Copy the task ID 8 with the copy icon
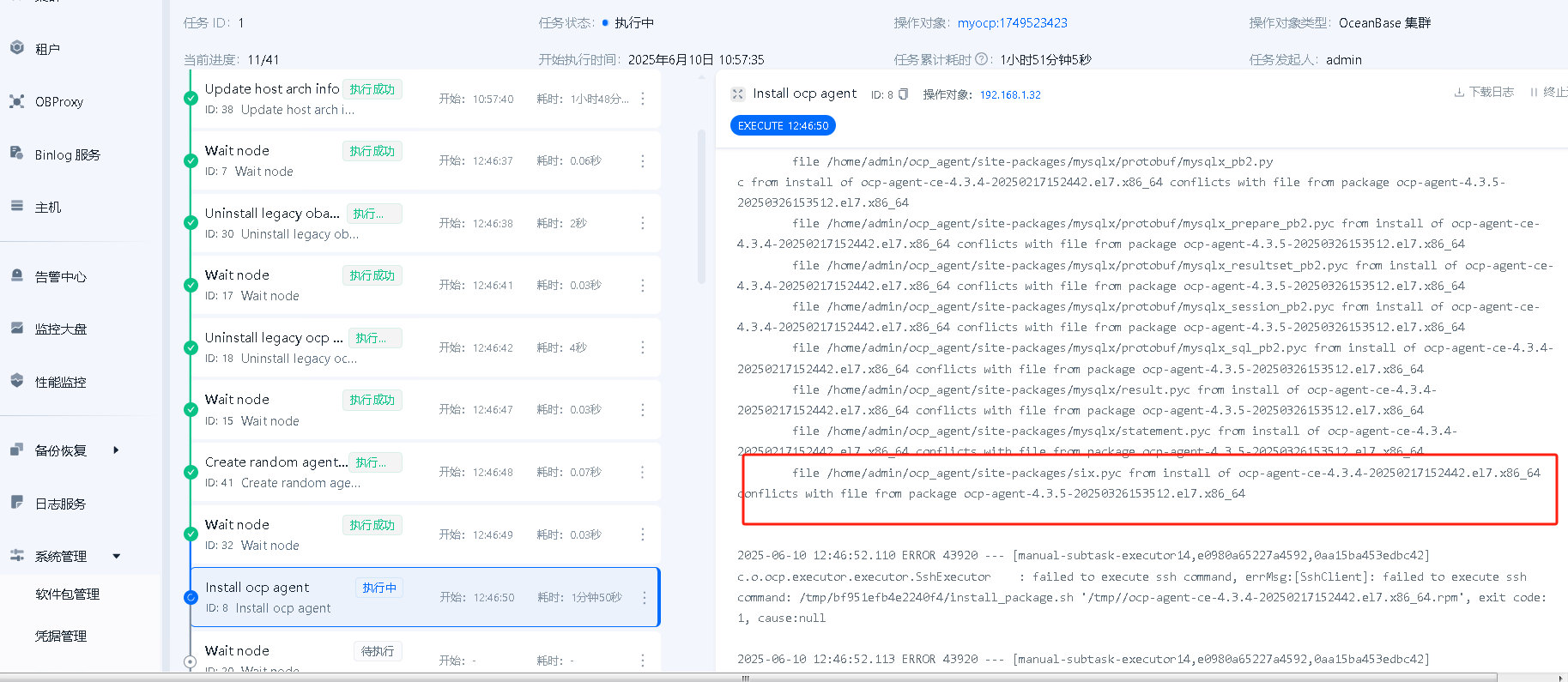This screenshot has height=682, width=1568. pos(903,94)
